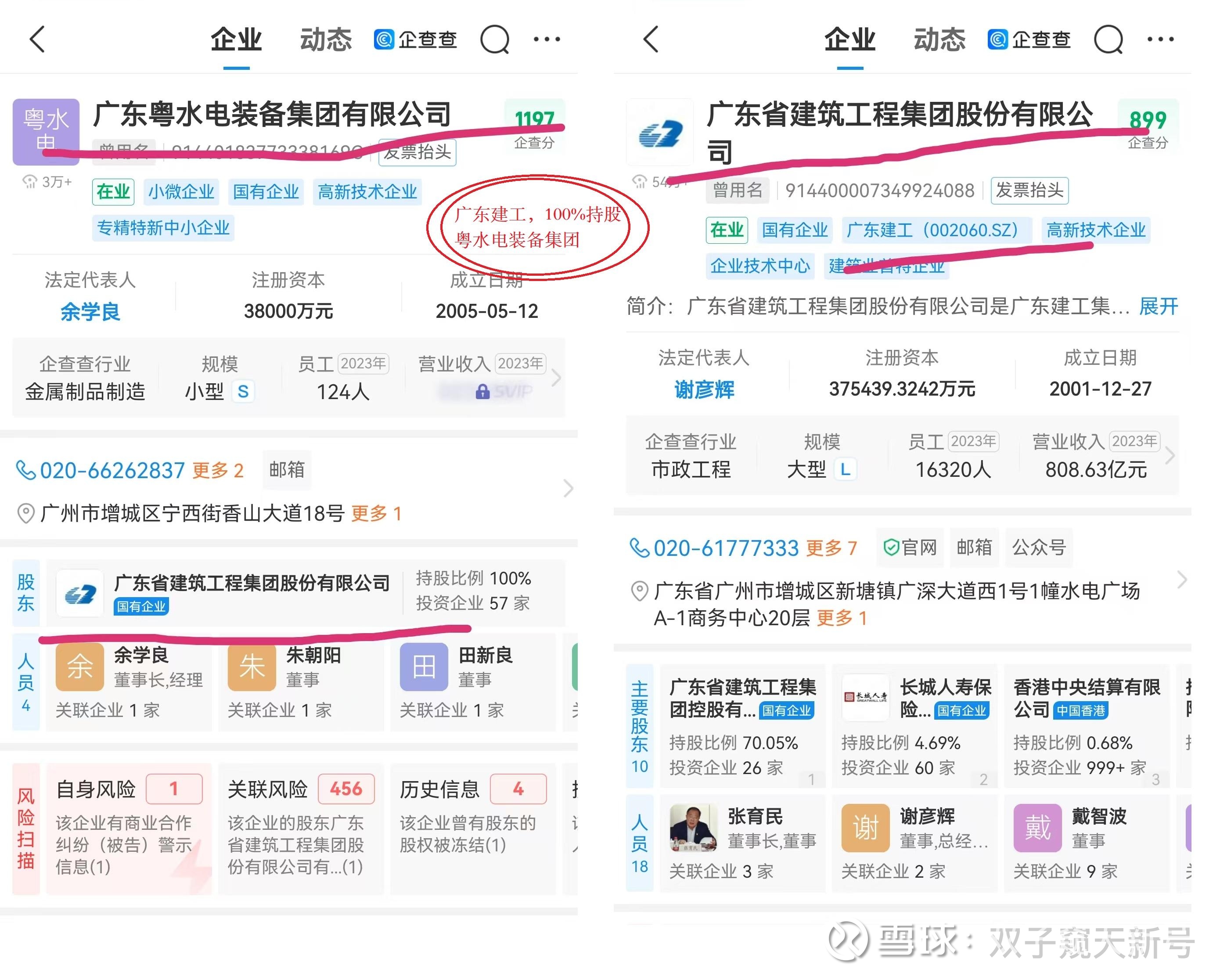Tap 小微企业 tag
The image size is (1231, 980).
182,192
